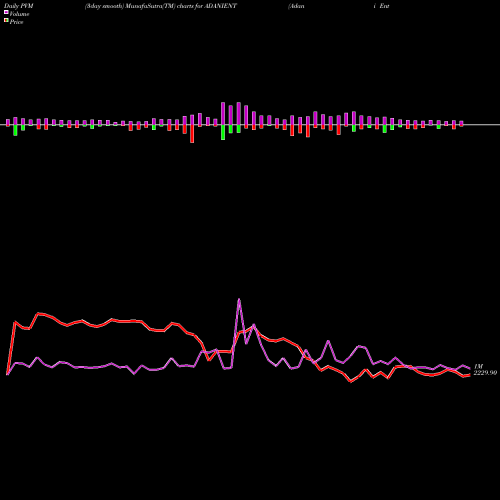Click the longest red bar below the baseline
The image size is (500, 500).
[x=192, y=134]
